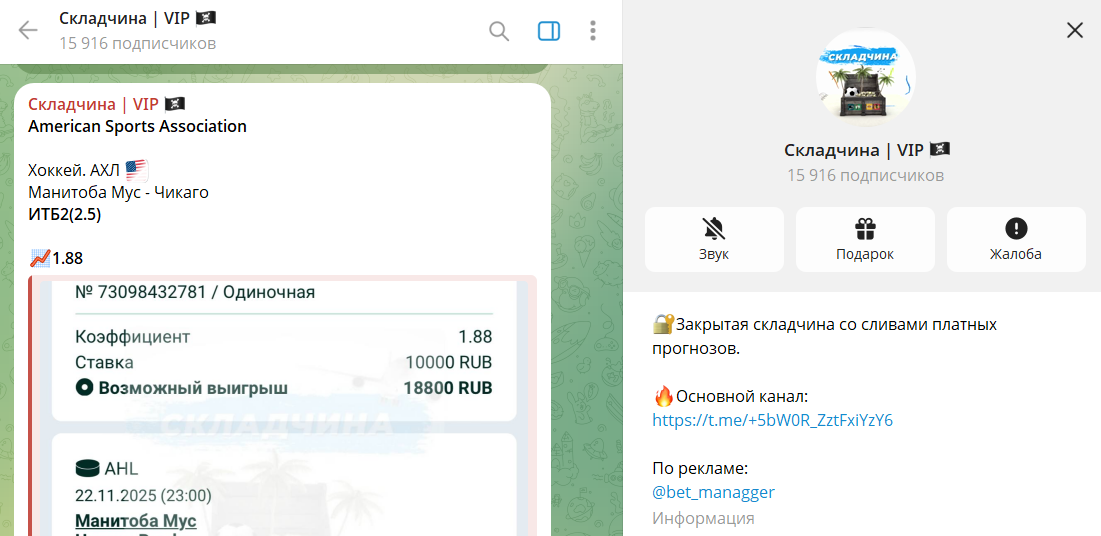Toggle the right sidebar panel icon

[549, 31]
